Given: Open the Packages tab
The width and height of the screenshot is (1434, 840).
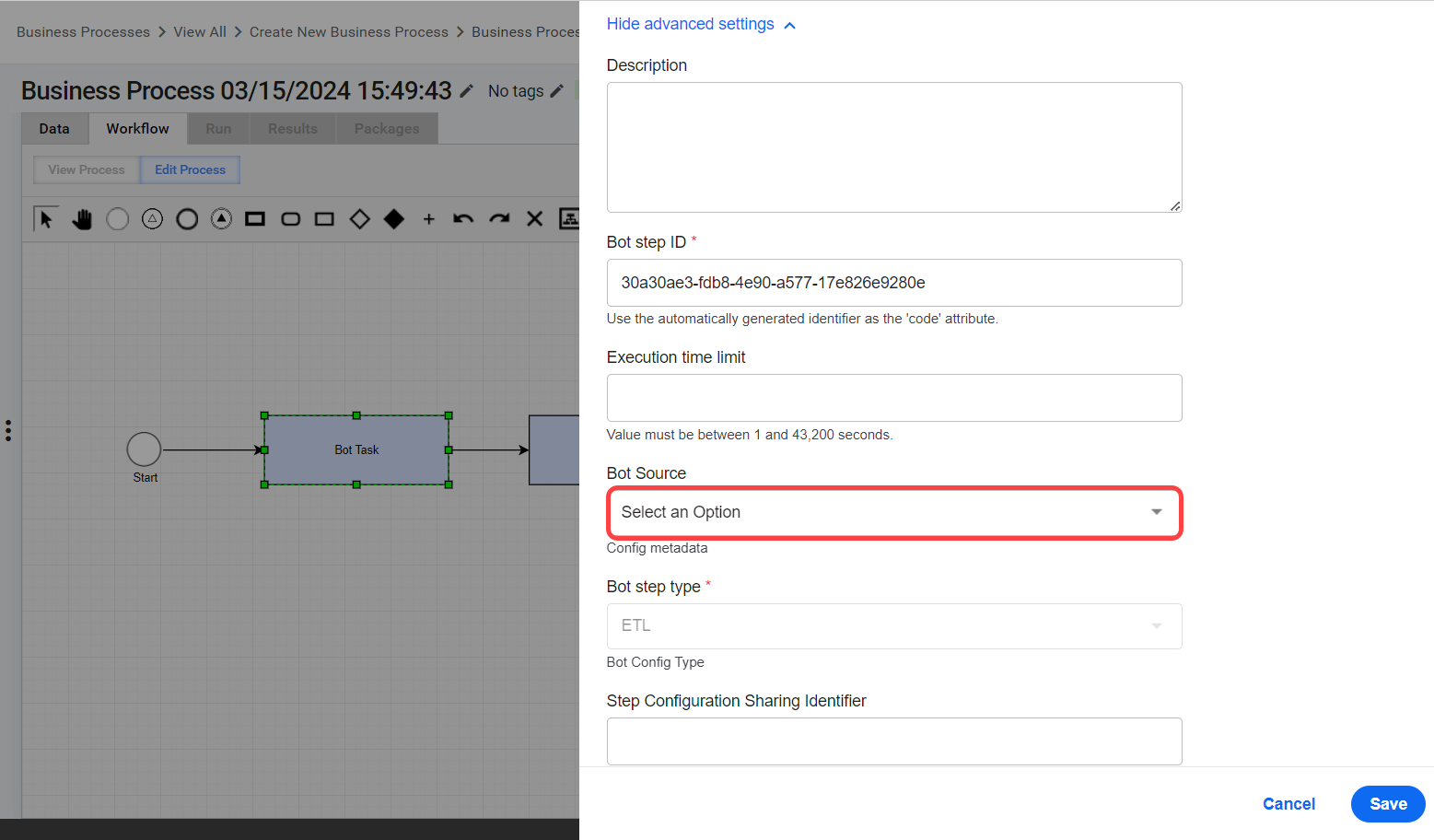Looking at the screenshot, I should (387, 129).
